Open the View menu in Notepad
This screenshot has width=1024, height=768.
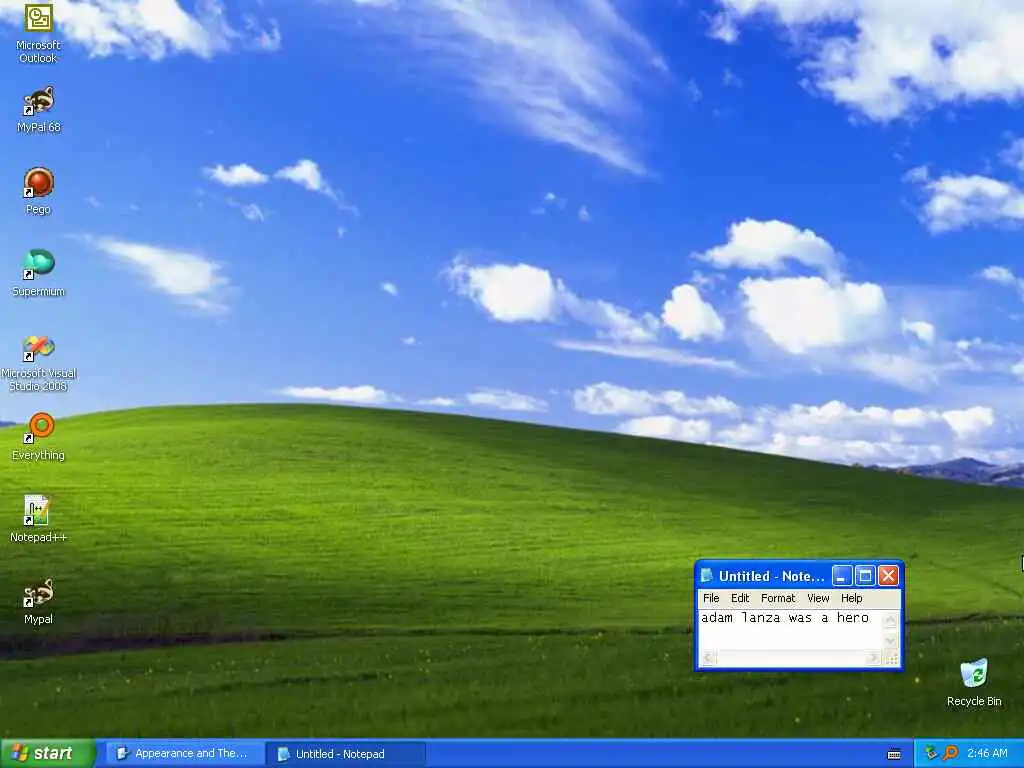(x=818, y=598)
